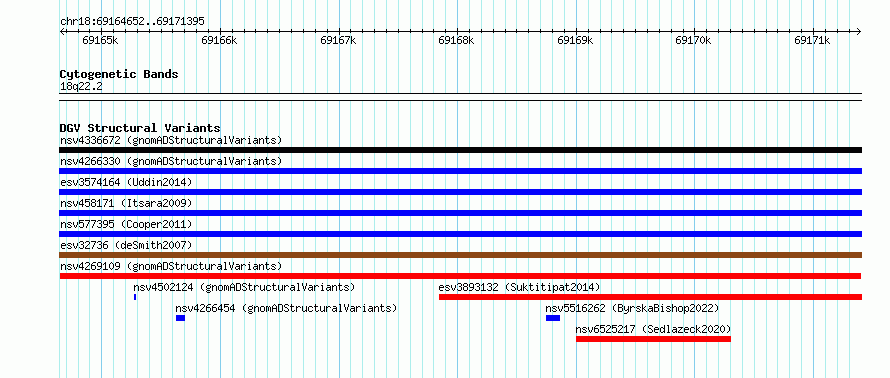Click the nsv4269109 gnomAD variant label
This screenshot has height=378, width=890.
coord(171,266)
